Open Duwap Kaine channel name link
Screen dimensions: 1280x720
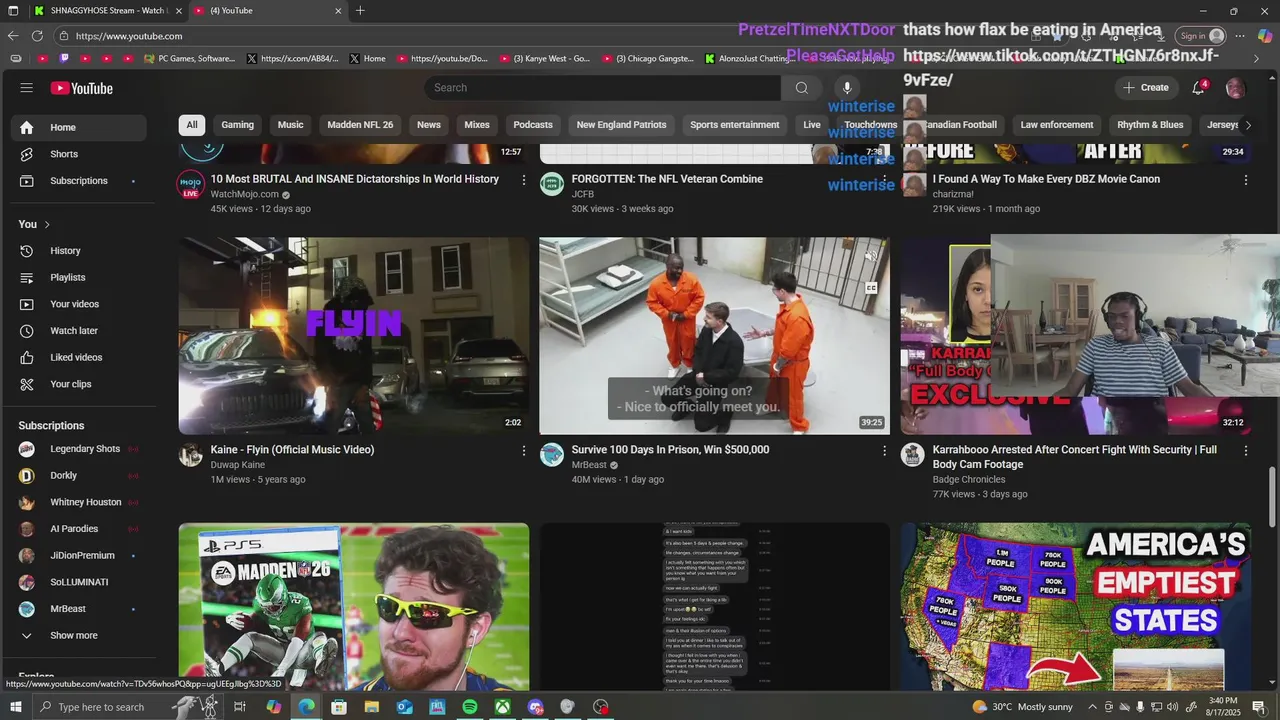pos(238,465)
